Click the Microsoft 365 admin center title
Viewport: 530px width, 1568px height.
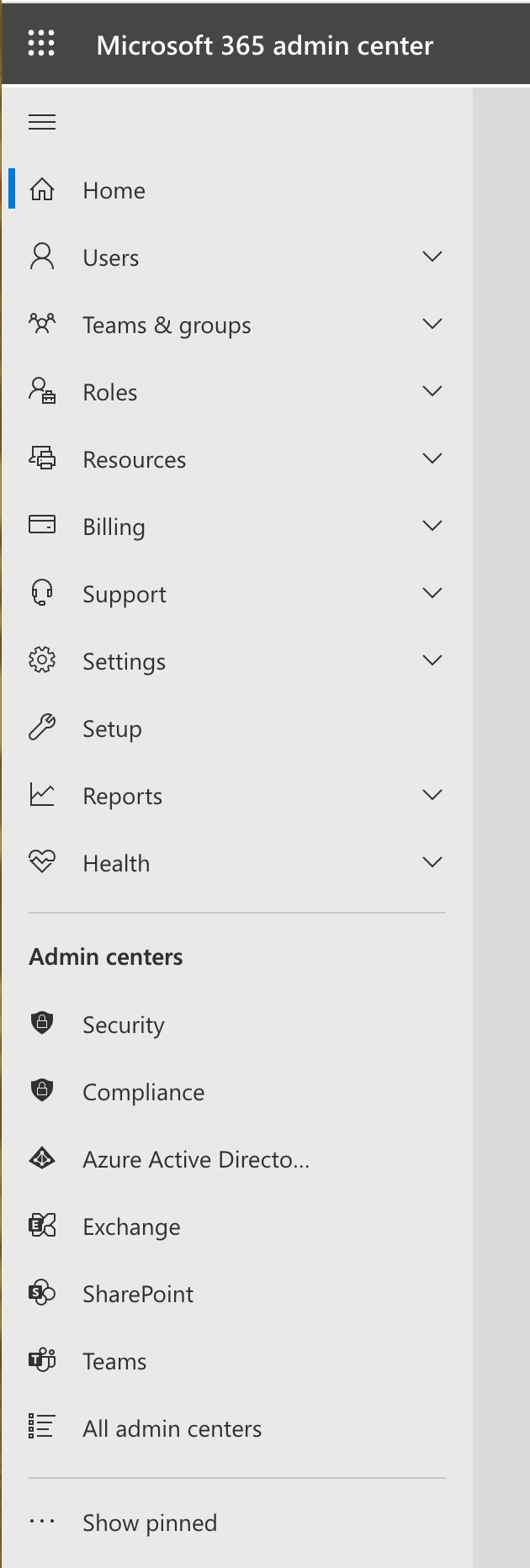[x=265, y=45]
